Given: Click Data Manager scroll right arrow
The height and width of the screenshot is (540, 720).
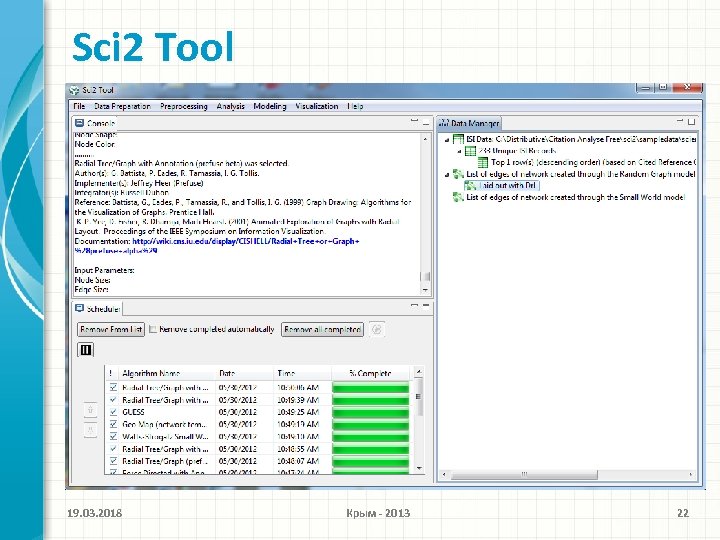Looking at the screenshot, I should (x=691, y=474).
